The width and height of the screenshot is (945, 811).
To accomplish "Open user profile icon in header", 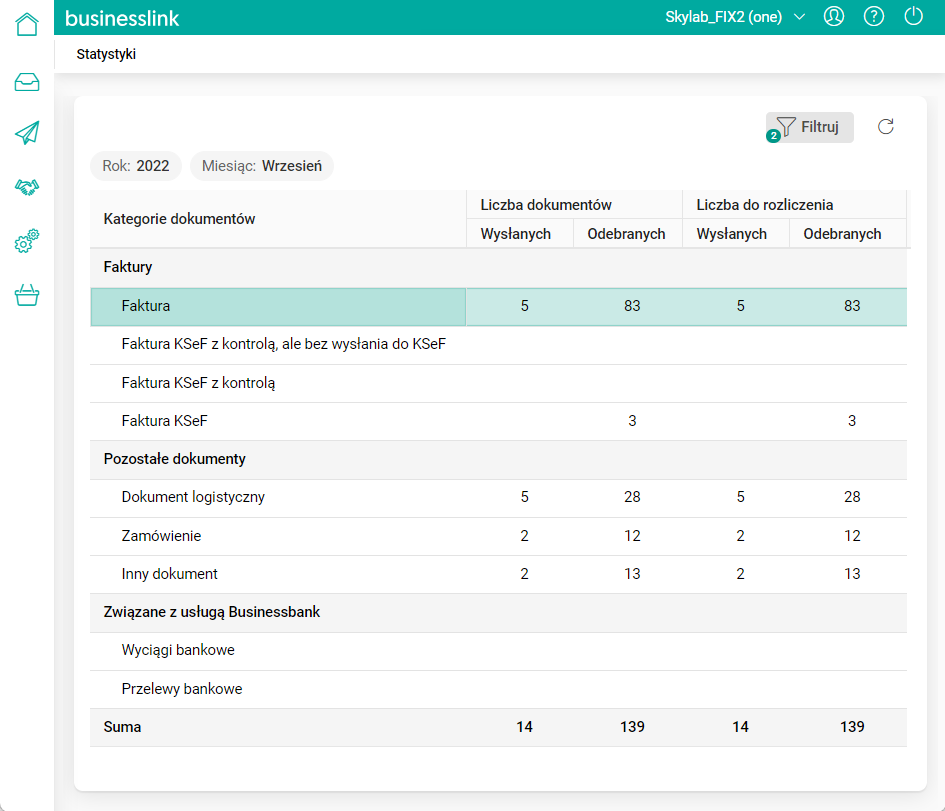I will tap(834, 16).
